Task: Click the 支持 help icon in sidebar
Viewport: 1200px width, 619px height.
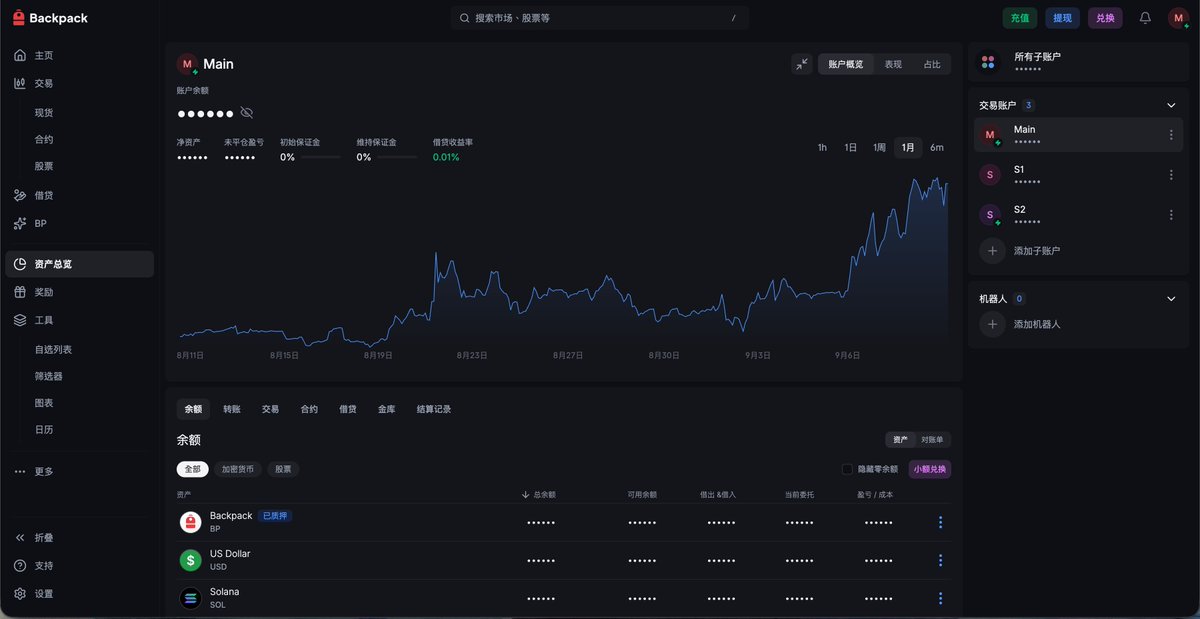Action: coord(20,566)
